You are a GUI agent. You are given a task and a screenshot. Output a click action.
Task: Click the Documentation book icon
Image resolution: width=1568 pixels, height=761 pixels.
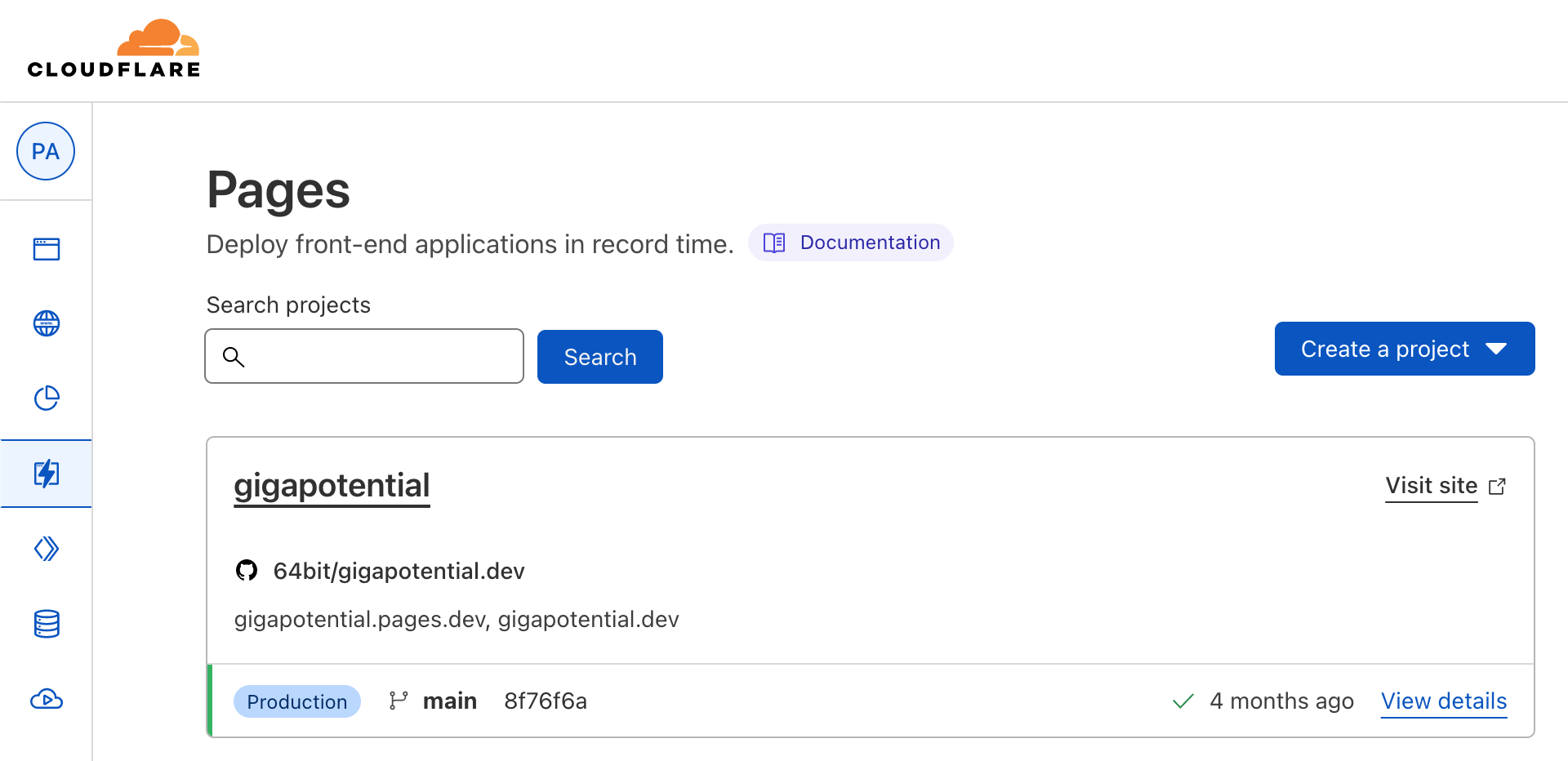[x=774, y=243]
